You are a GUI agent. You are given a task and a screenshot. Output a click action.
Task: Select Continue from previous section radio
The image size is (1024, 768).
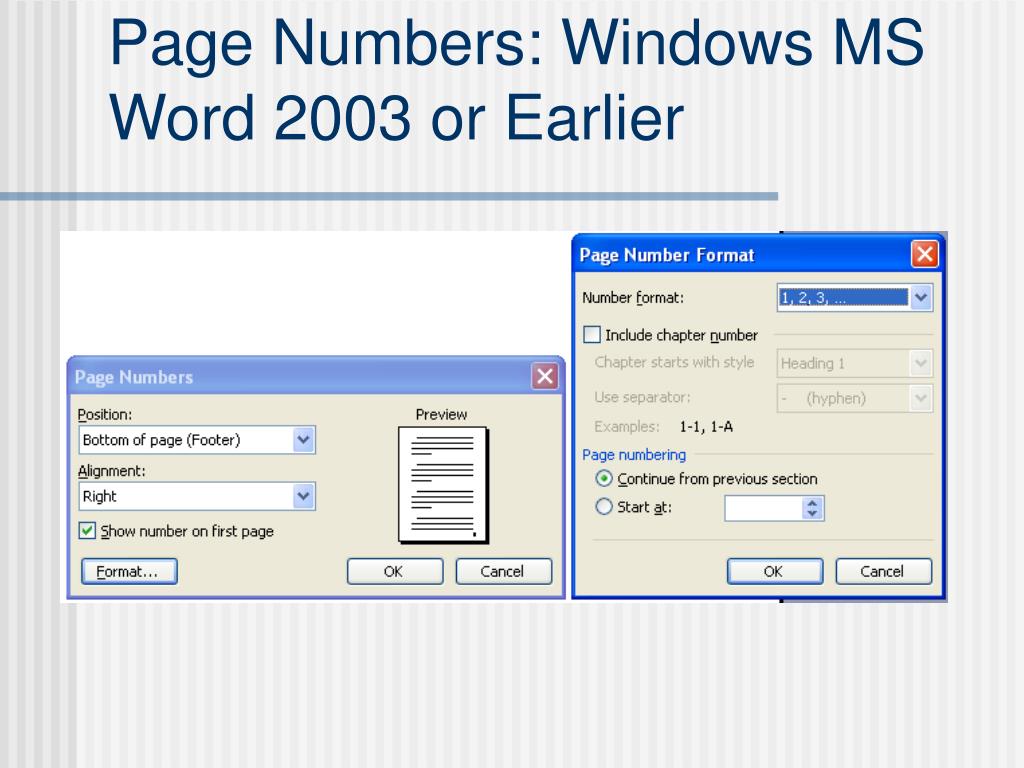coord(604,479)
